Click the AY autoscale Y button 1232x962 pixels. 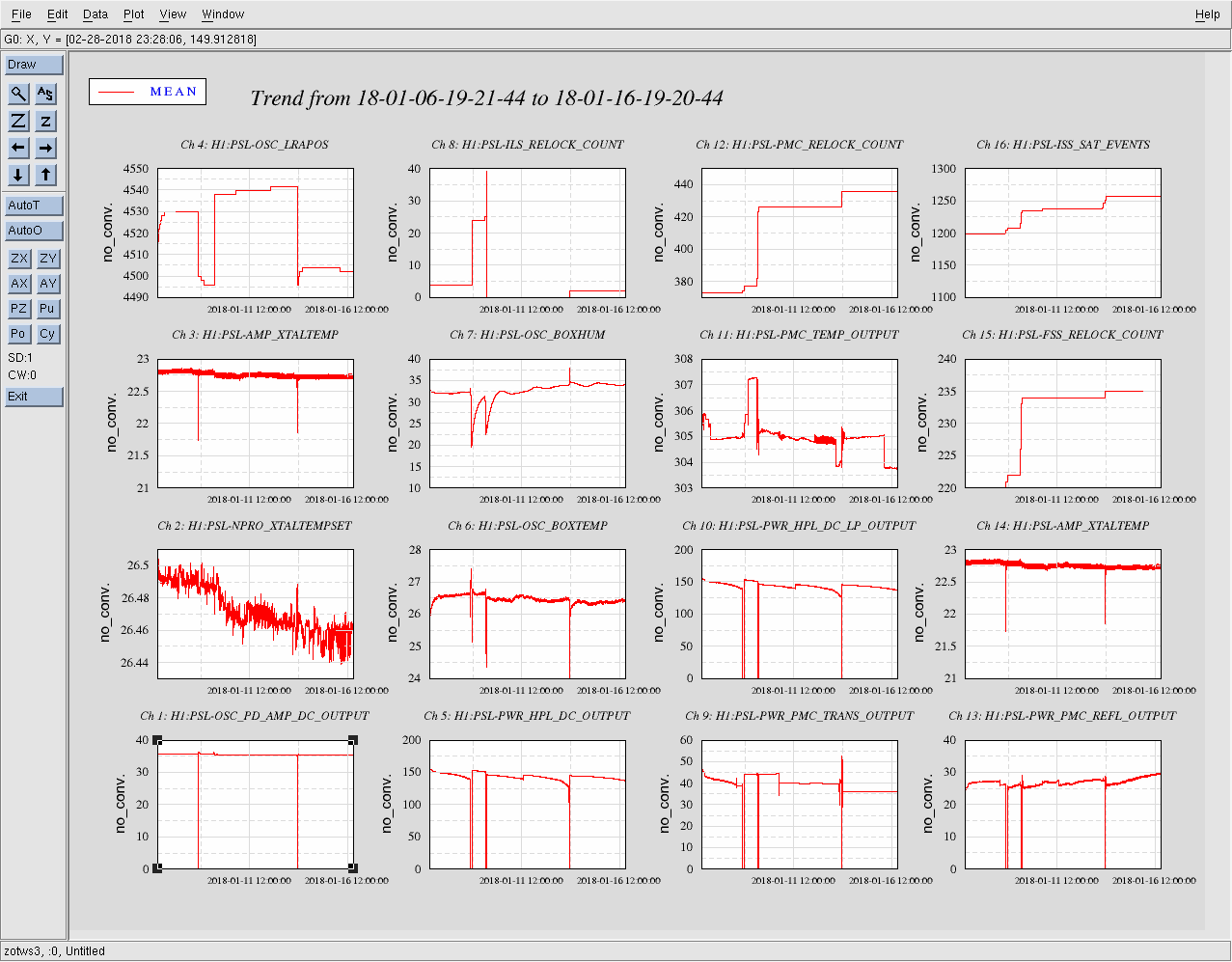pyautogui.click(x=48, y=284)
